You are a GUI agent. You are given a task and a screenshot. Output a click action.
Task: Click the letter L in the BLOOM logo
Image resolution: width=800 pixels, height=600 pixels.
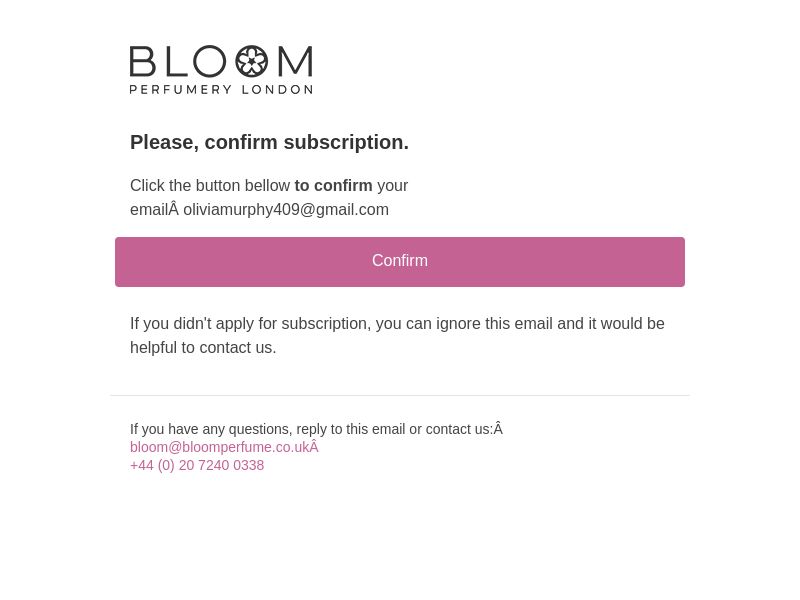[x=174, y=61]
